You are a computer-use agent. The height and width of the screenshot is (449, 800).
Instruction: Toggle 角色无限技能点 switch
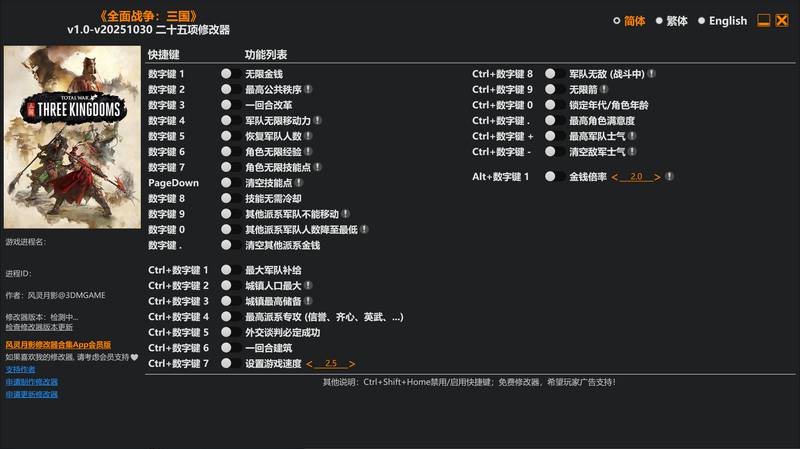point(231,167)
